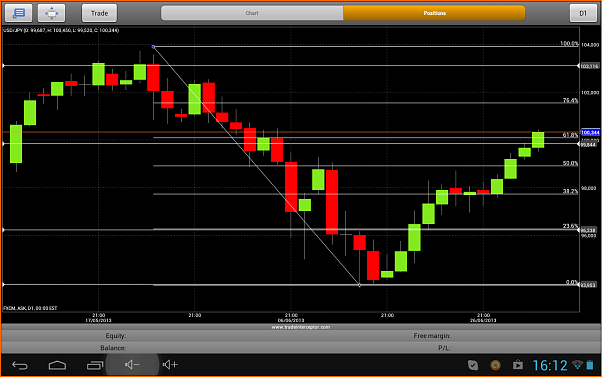Click the 61.8% Fibonacci level label

pos(570,135)
